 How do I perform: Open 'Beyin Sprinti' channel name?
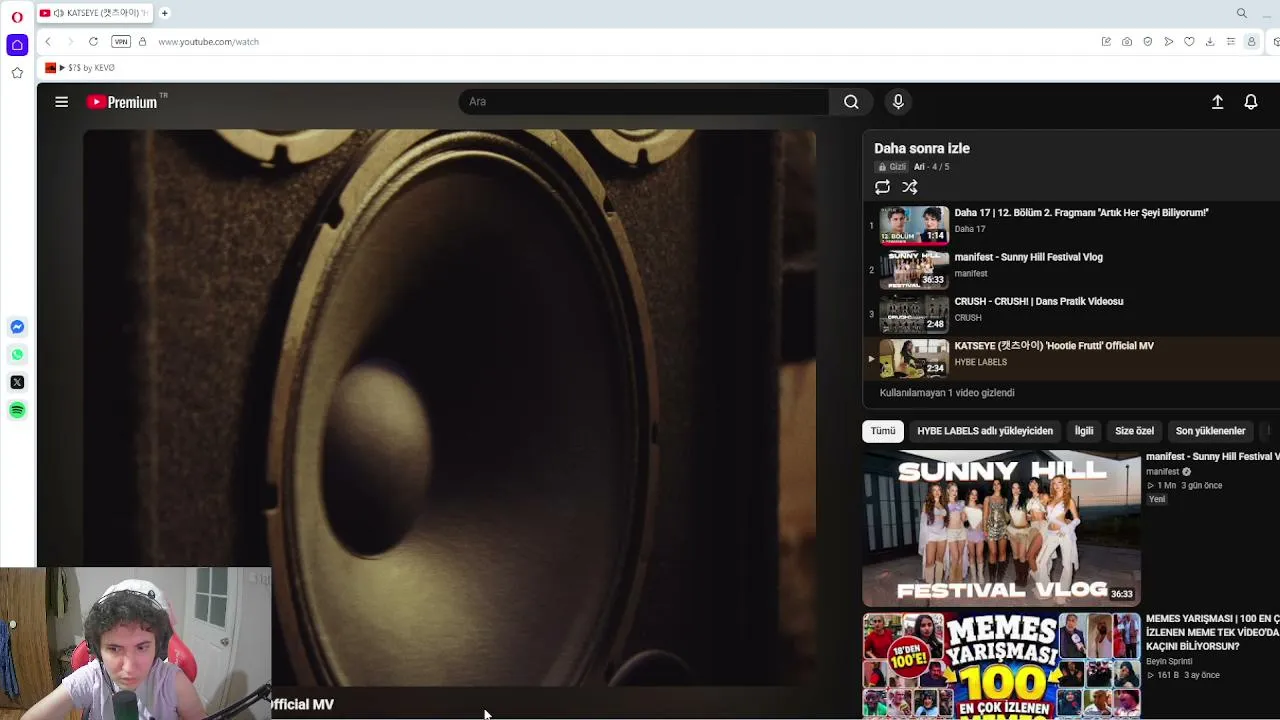click(x=1169, y=662)
